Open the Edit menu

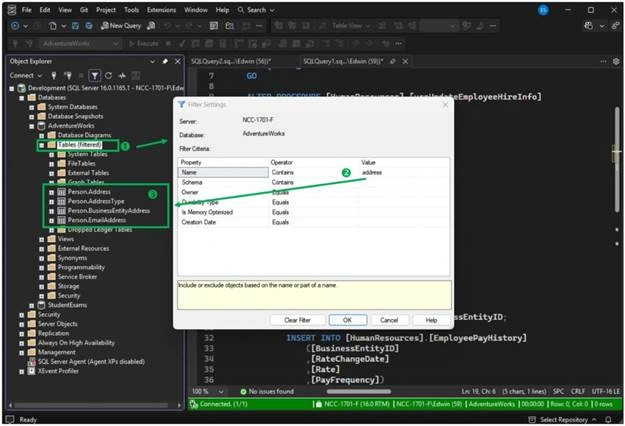click(x=45, y=10)
